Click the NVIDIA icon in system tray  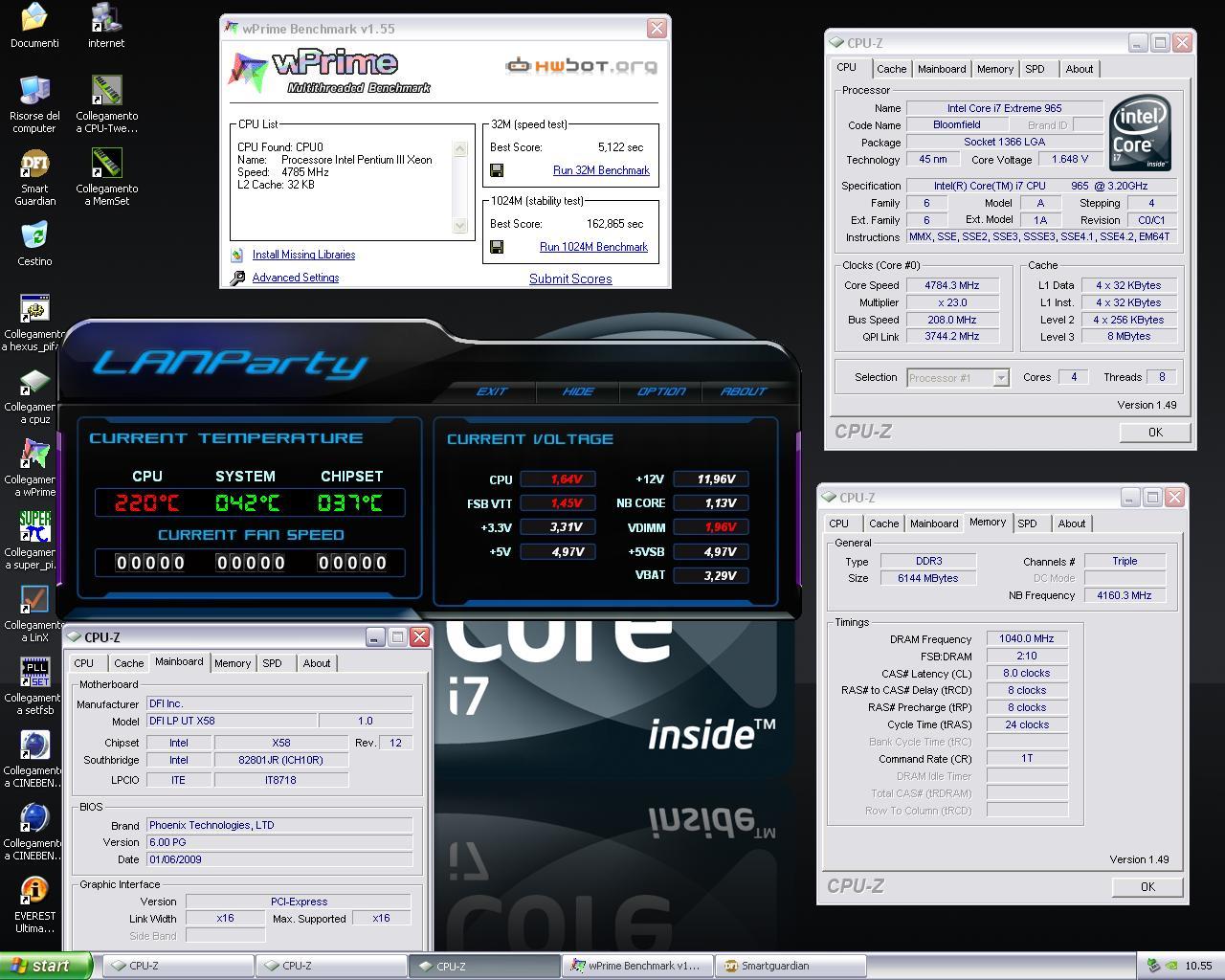(1171, 966)
